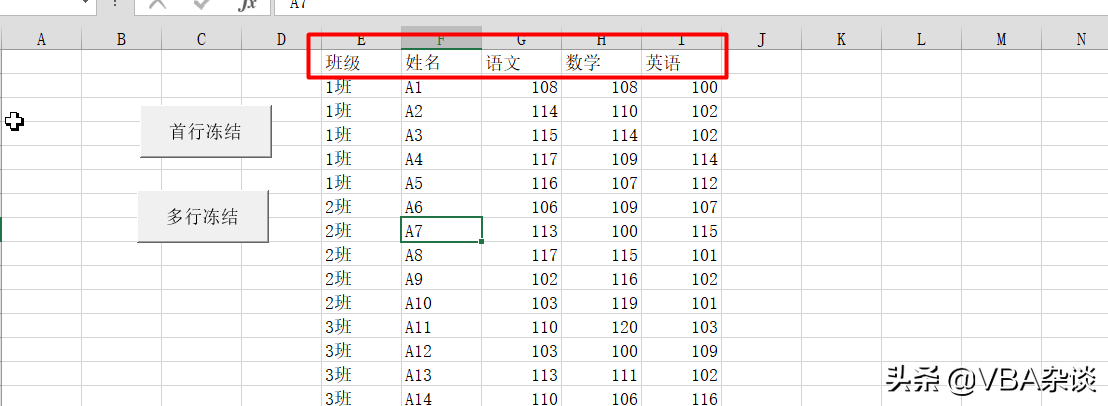Click the 语文 score 114 for A2
This screenshot has width=1108, height=406.
(521, 111)
